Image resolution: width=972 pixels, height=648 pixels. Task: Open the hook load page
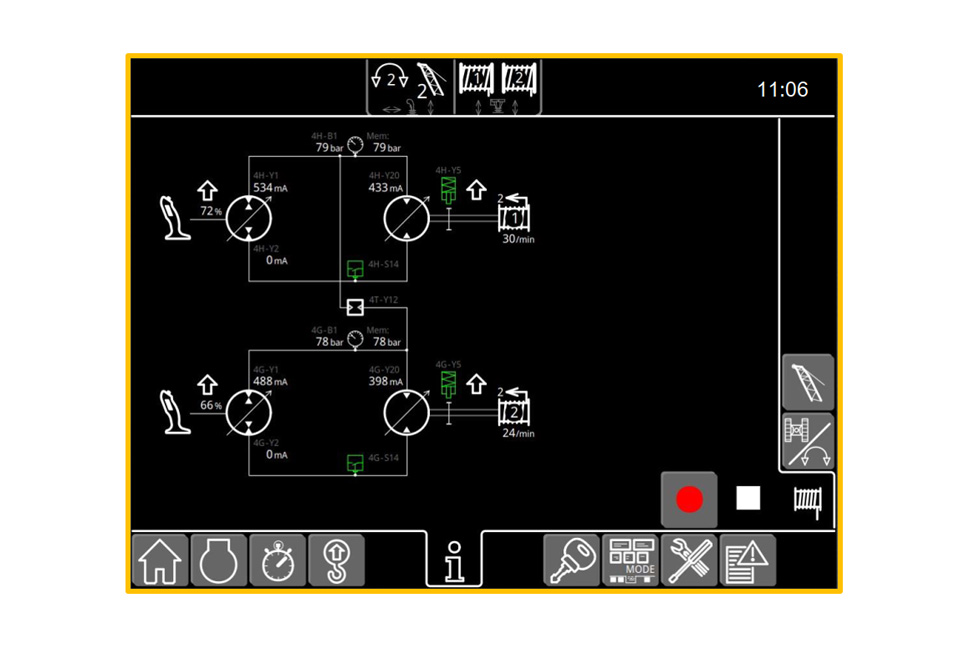coord(337,560)
